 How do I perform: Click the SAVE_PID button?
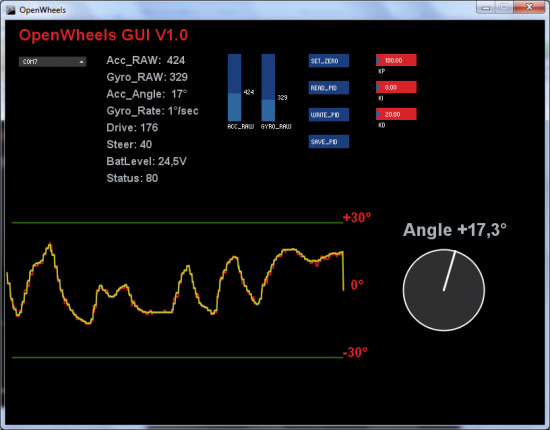pos(329,142)
